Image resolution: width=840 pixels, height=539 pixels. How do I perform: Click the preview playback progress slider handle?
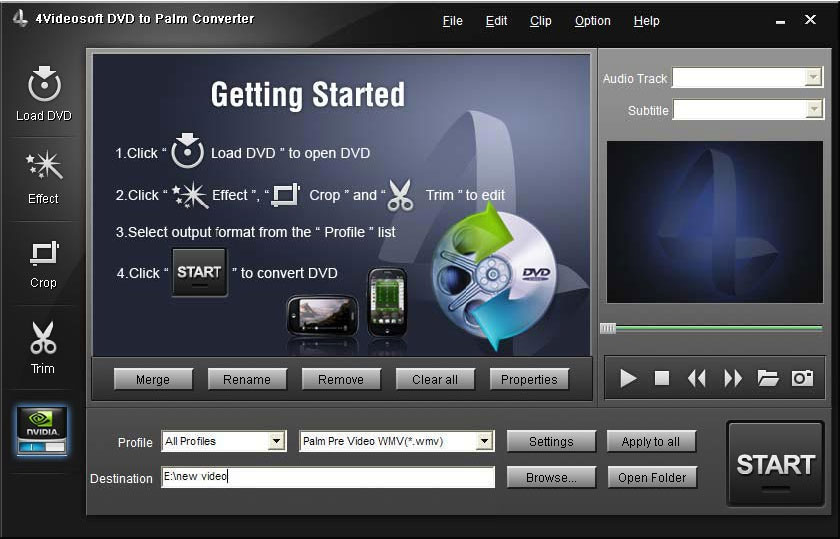coord(608,328)
